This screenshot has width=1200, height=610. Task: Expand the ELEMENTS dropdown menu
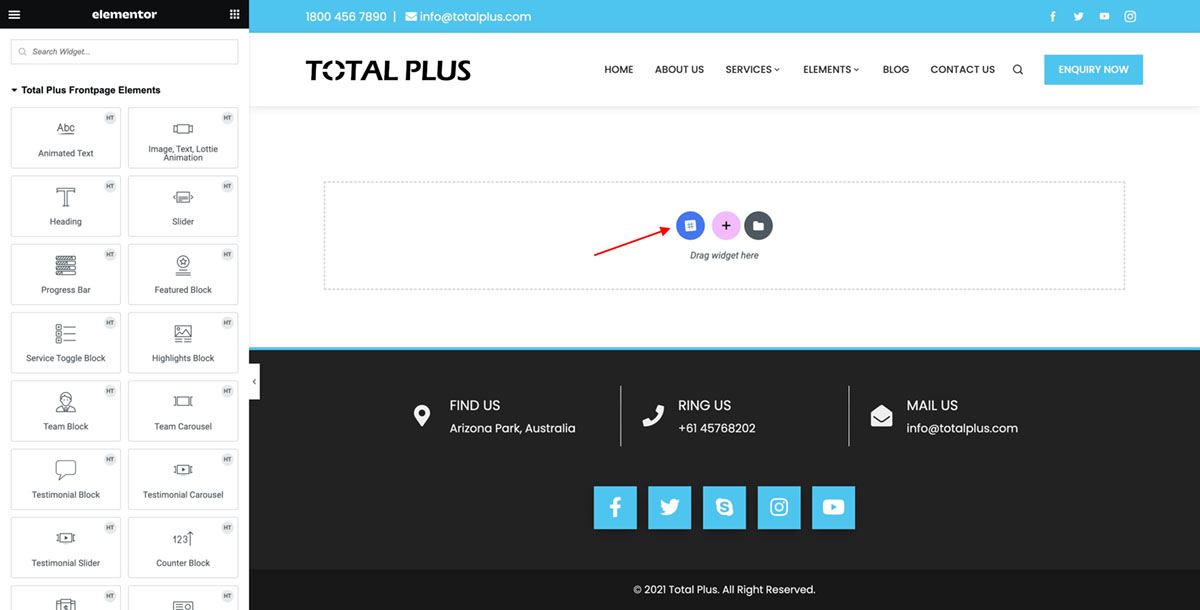pyautogui.click(x=831, y=70)
